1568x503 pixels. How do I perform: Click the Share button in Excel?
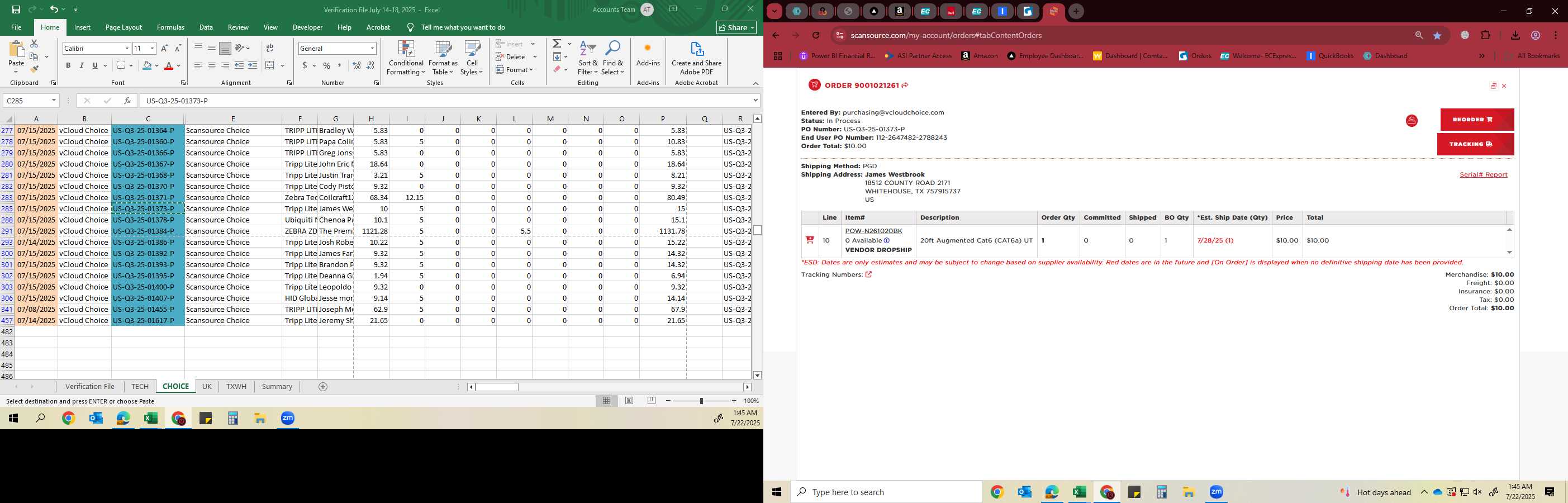(737, 27)
